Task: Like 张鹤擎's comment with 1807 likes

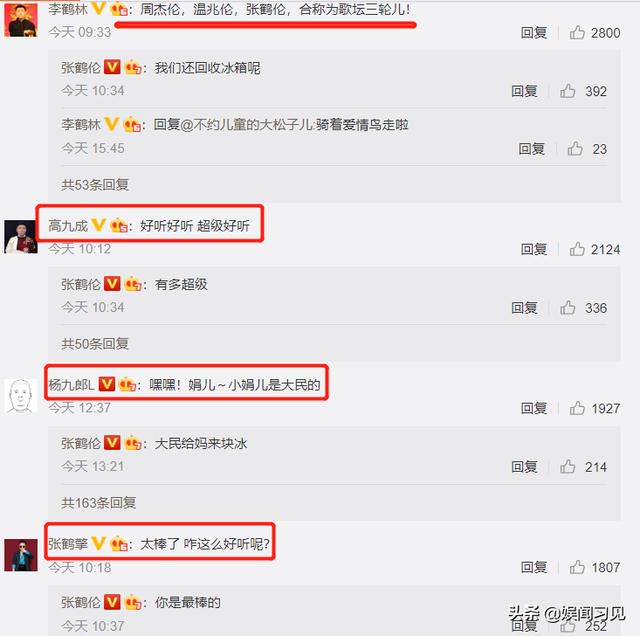Action: pos(577,567)
